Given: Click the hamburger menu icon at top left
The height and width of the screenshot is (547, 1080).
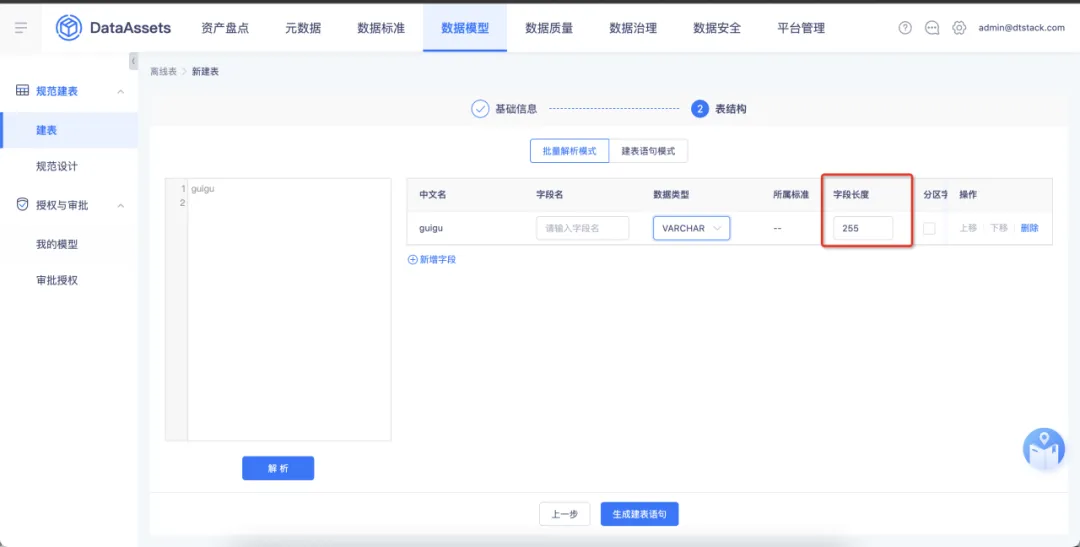Looking at the screenshot, I should tap(21, 28).
